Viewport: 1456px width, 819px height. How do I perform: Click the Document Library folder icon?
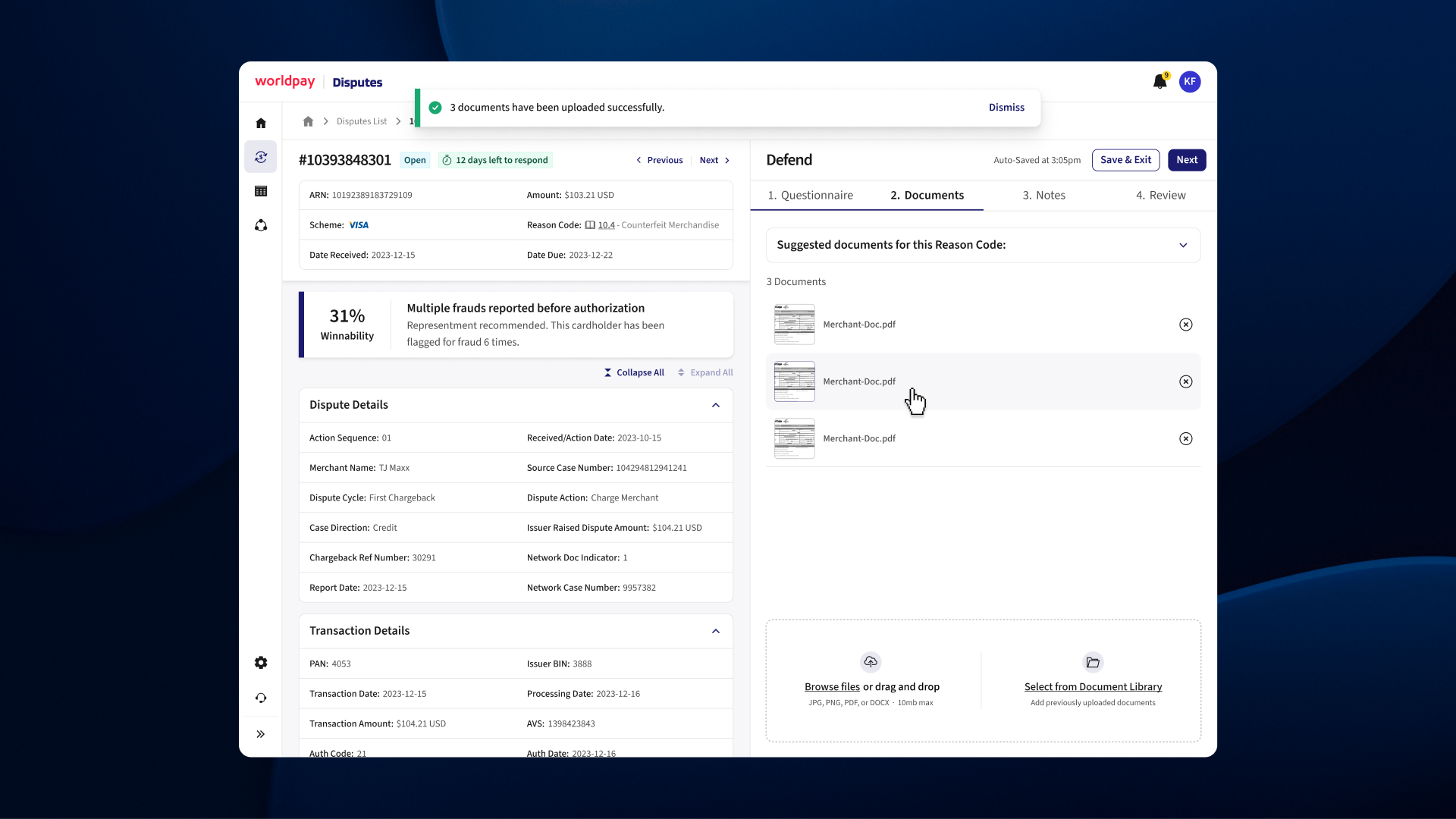coord(1093,662)
